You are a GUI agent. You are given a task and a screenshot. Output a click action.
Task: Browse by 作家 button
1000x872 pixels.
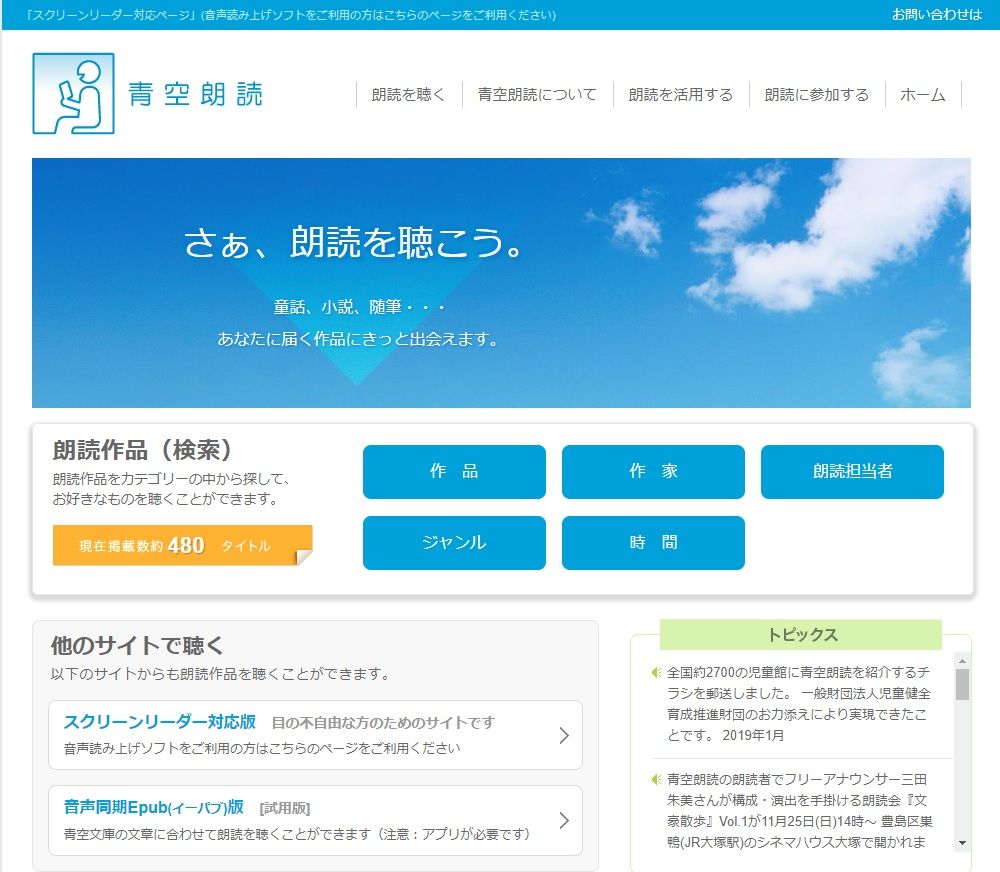click(653, 472)
